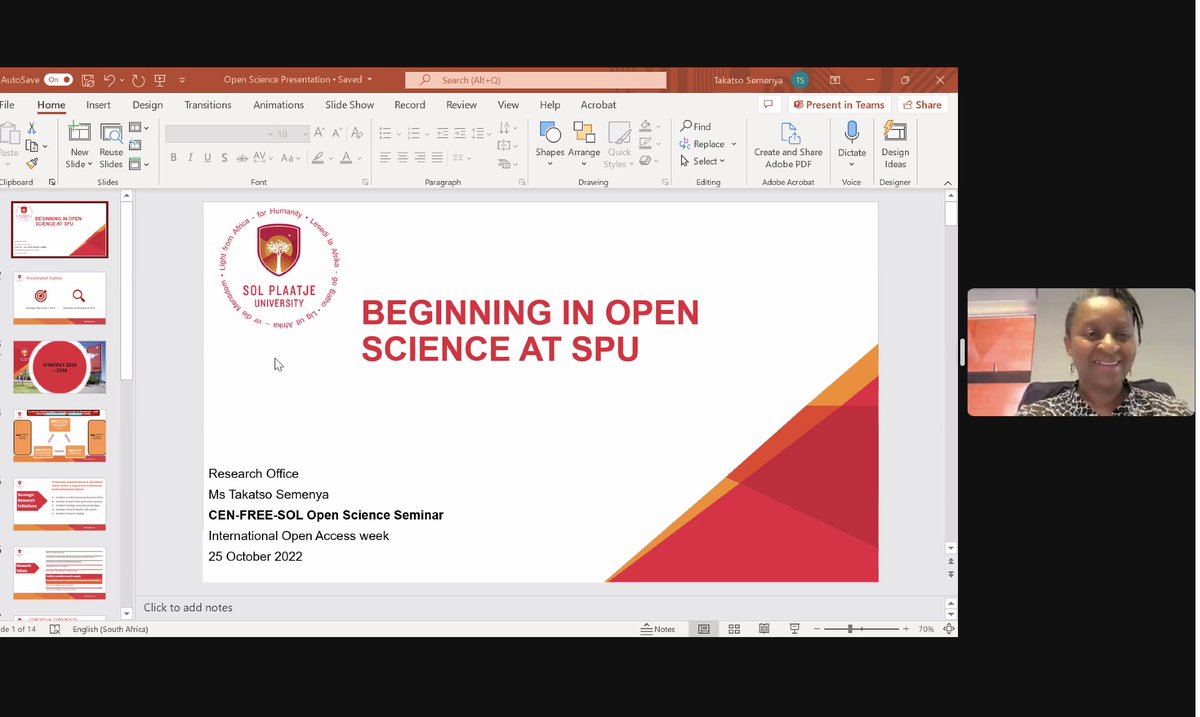Justify the paragraph text
Viewport: 1200px width, 717px height.
pyautogui.click(x=437, y=158)
